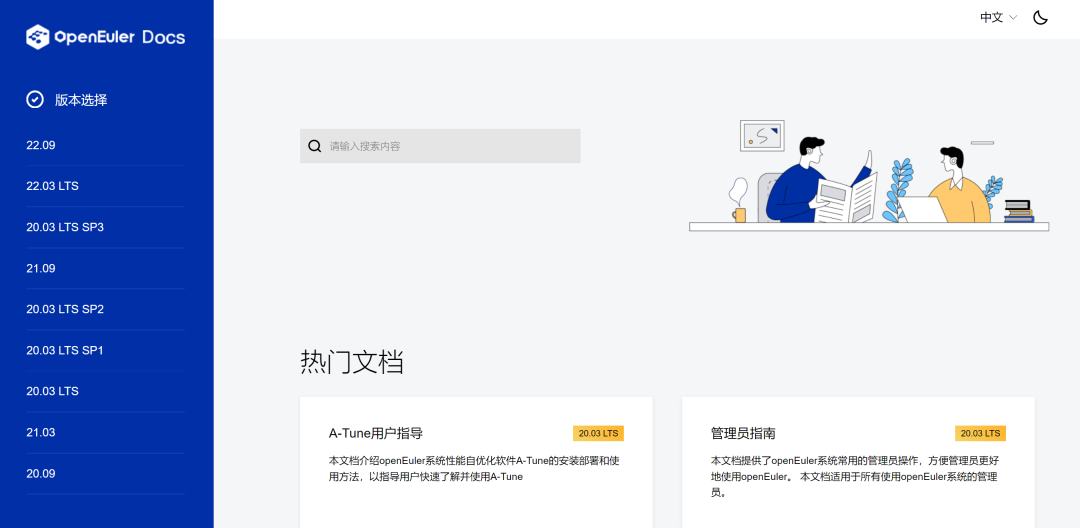
Task: Select version 22.03 LTS
Action: (x=105, y=186)
